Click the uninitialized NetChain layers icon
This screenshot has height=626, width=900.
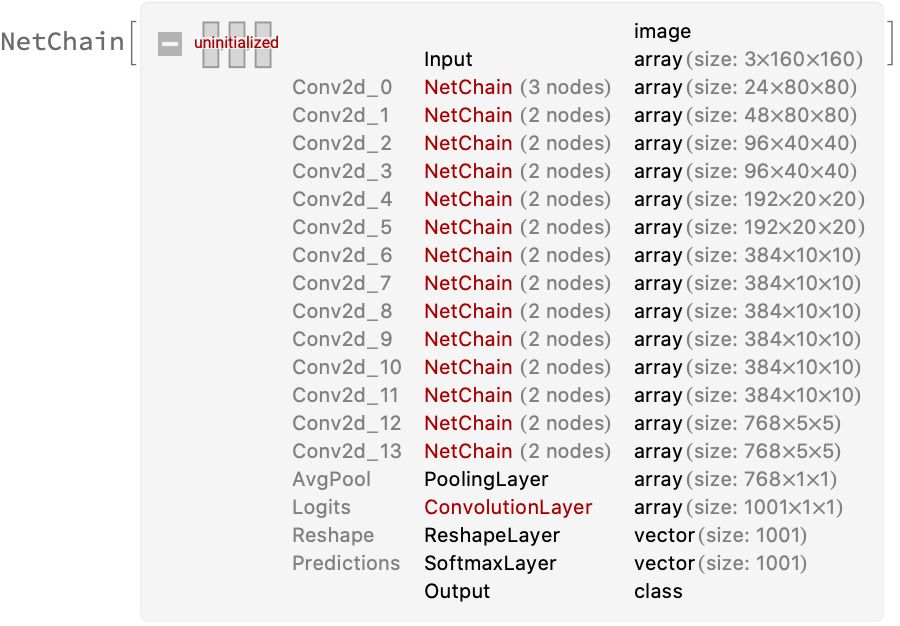click(237, 44)
